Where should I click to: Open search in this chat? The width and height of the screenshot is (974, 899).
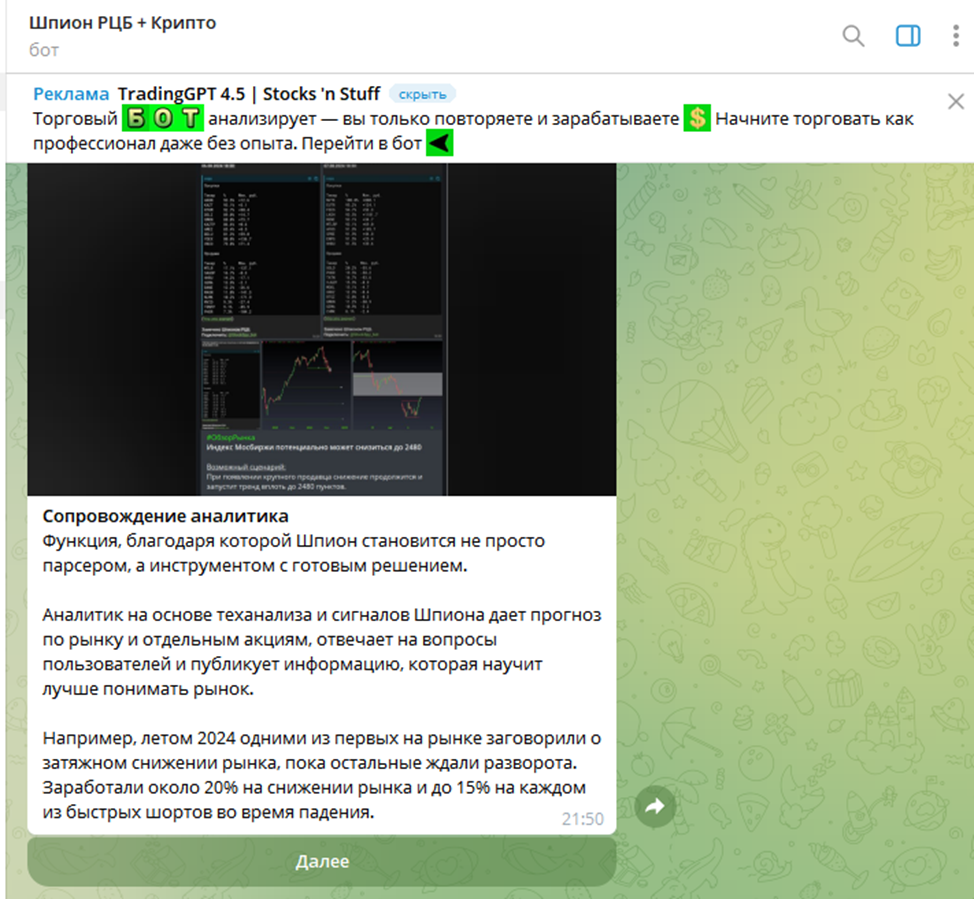[x=853, y=36]
